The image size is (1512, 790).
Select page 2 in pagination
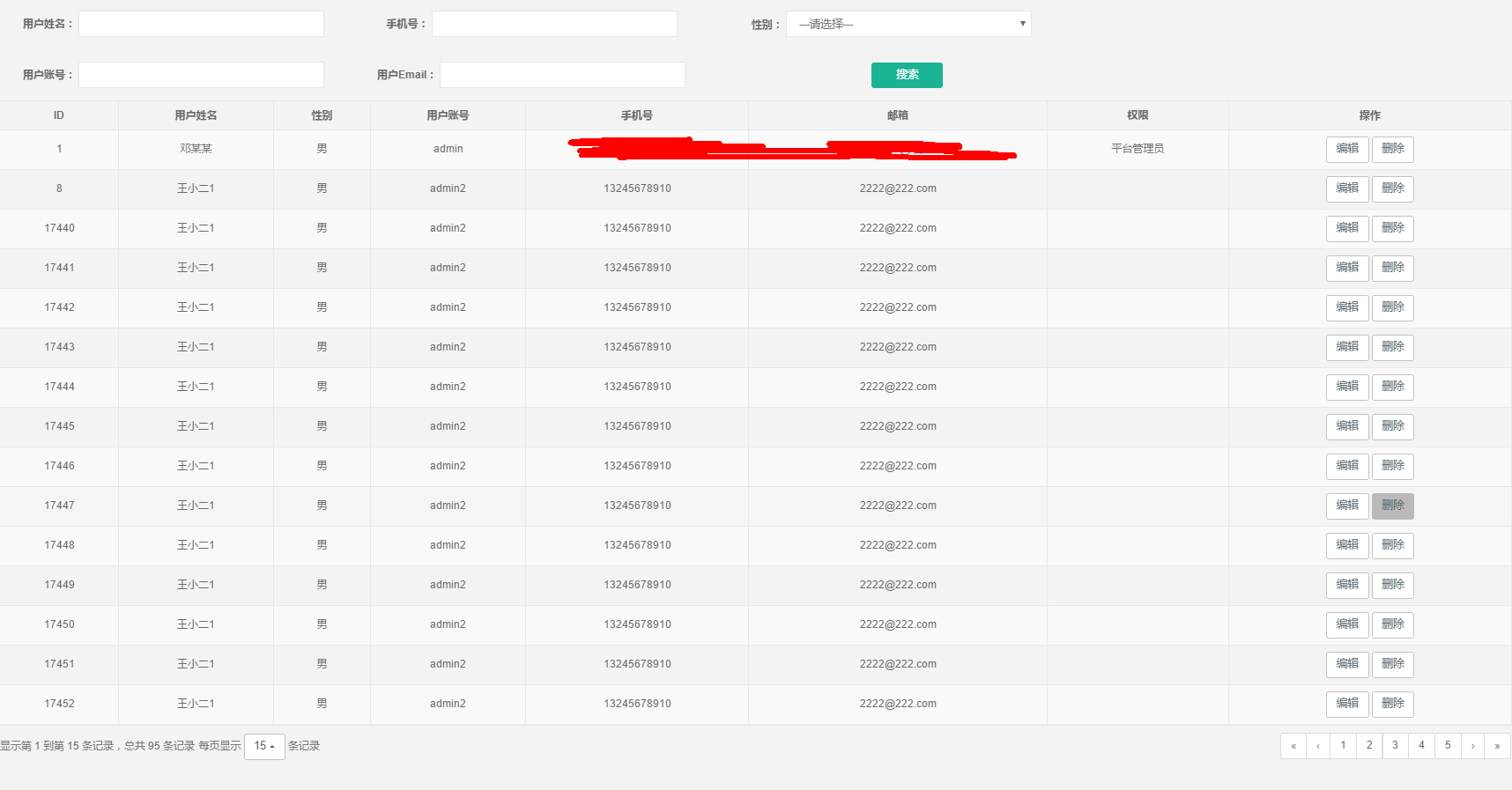click(1369, 745)
